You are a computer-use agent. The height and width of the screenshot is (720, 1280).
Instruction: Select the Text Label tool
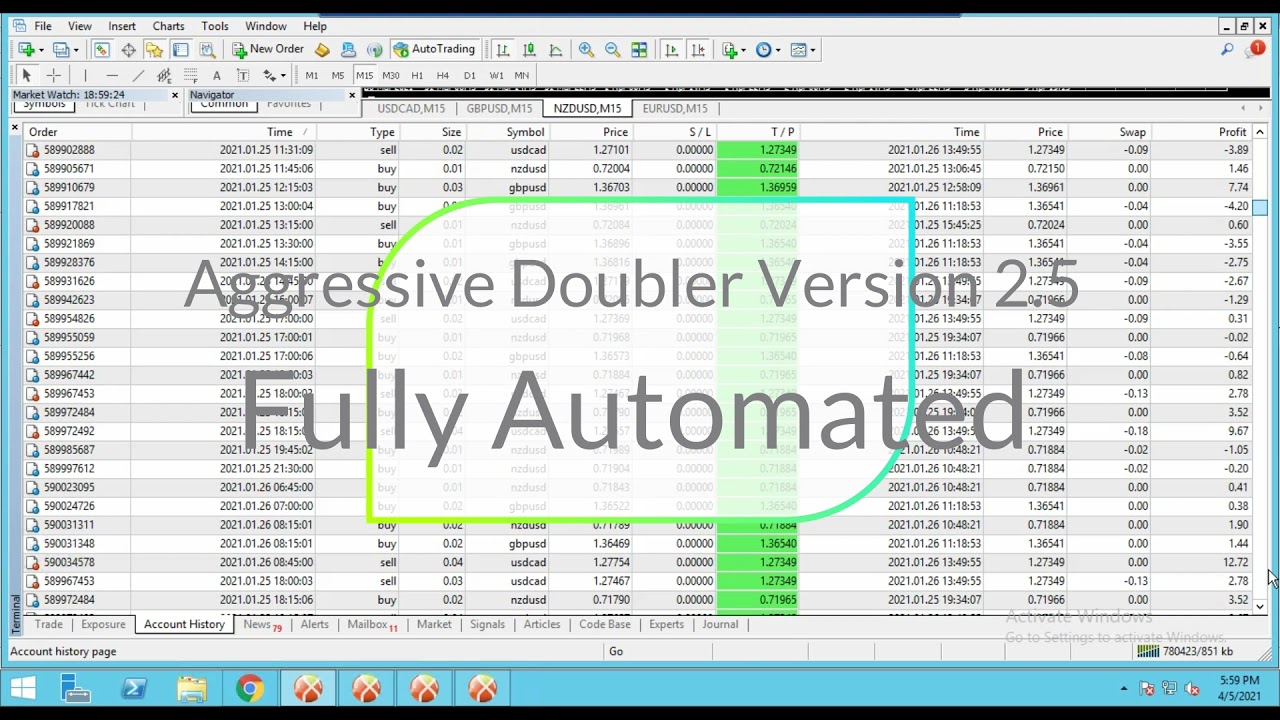coord(242,75)
